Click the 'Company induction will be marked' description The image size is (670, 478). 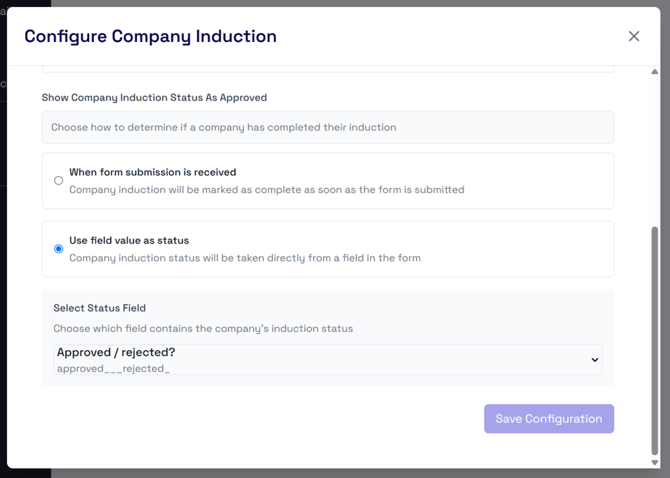pyautogui.click(x=267, y=190)
